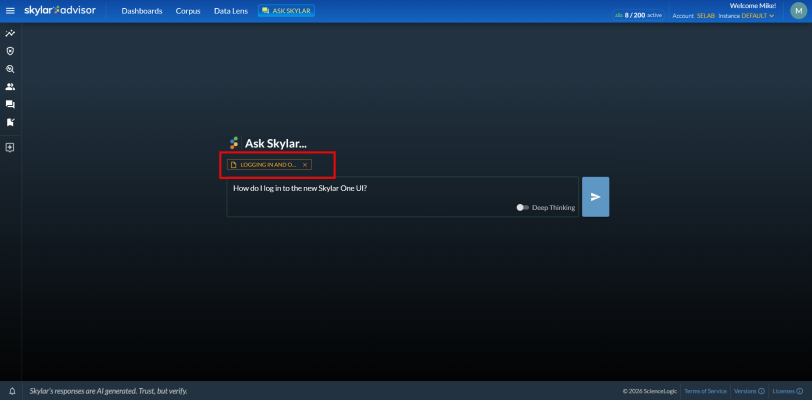
Task: Open the notifications bell icon
Action: (12, 391)
